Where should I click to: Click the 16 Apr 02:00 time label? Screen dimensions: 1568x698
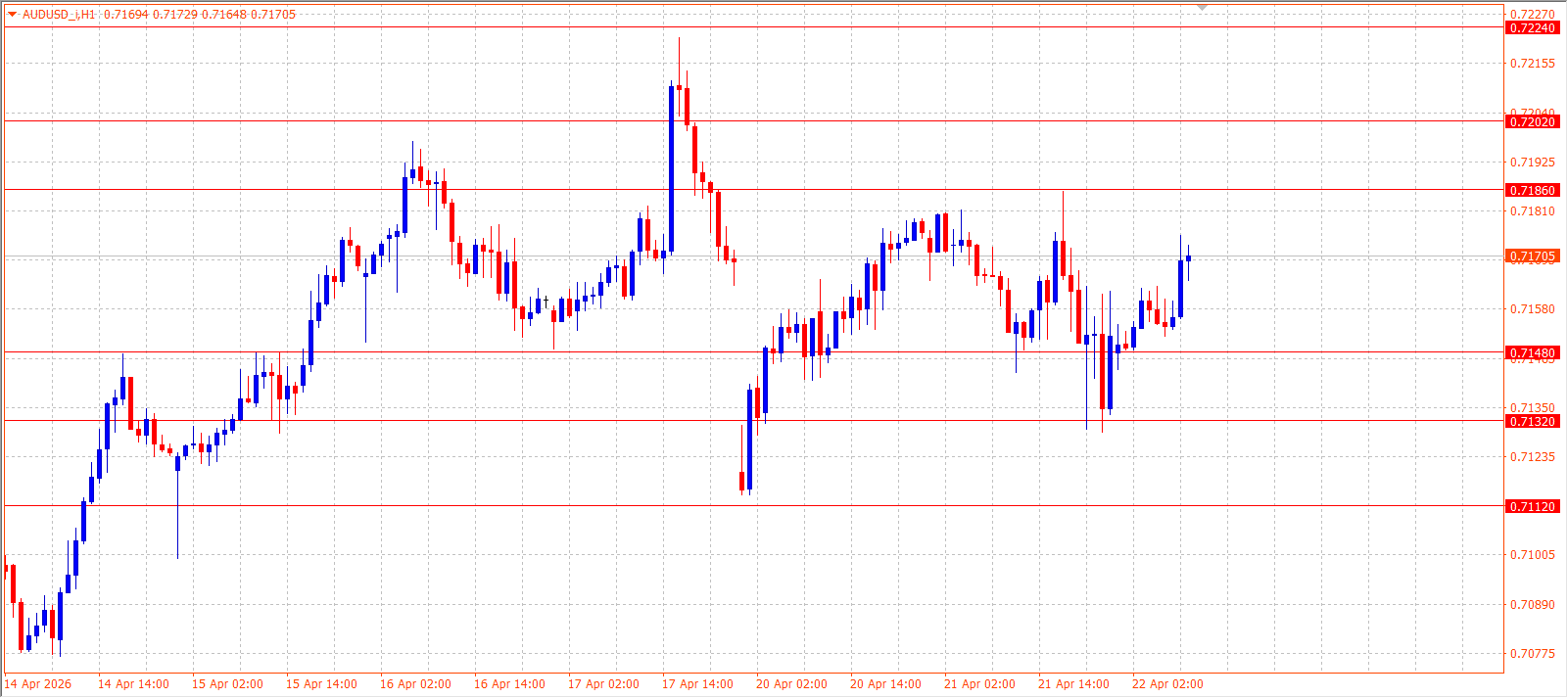click(x=415, y=684)
